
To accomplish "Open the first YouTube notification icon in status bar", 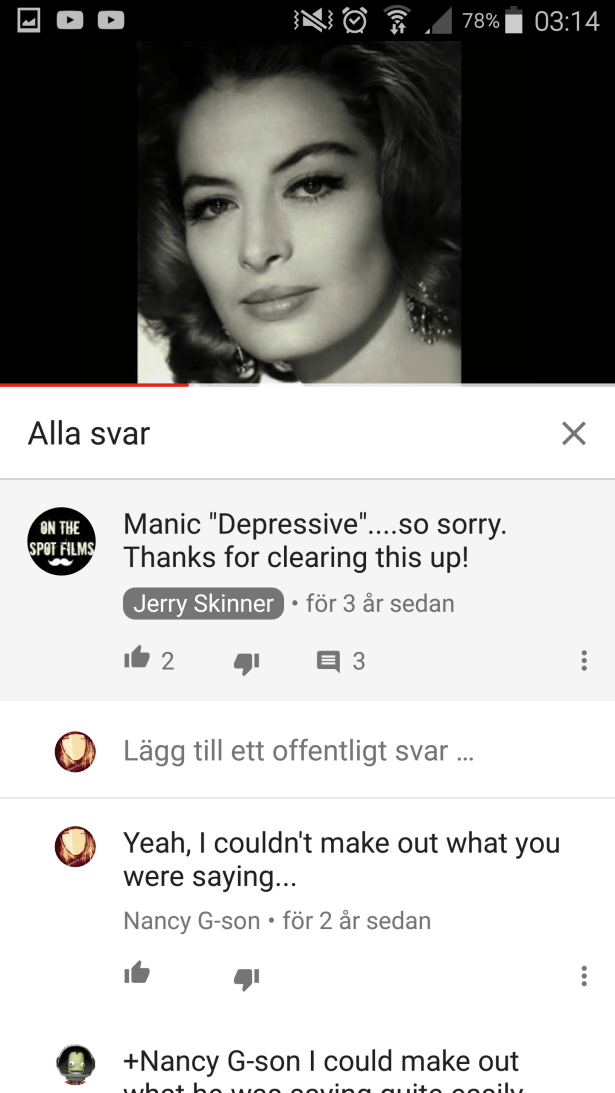I will pos(70,21).
